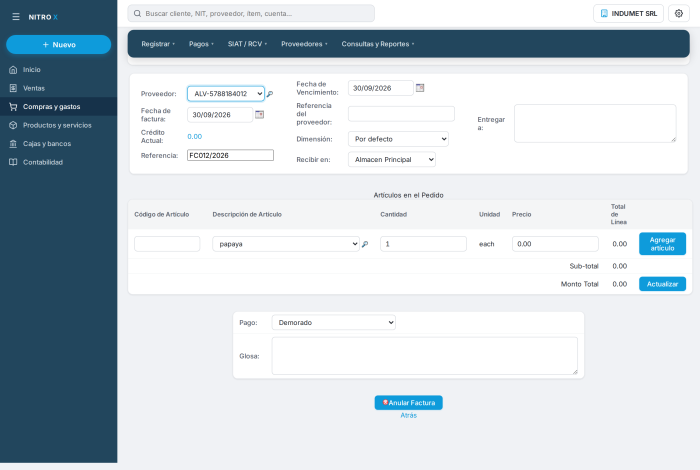700x470 pixels.
Task: Go to Inicio in sidebar
Action: (58, 70)
